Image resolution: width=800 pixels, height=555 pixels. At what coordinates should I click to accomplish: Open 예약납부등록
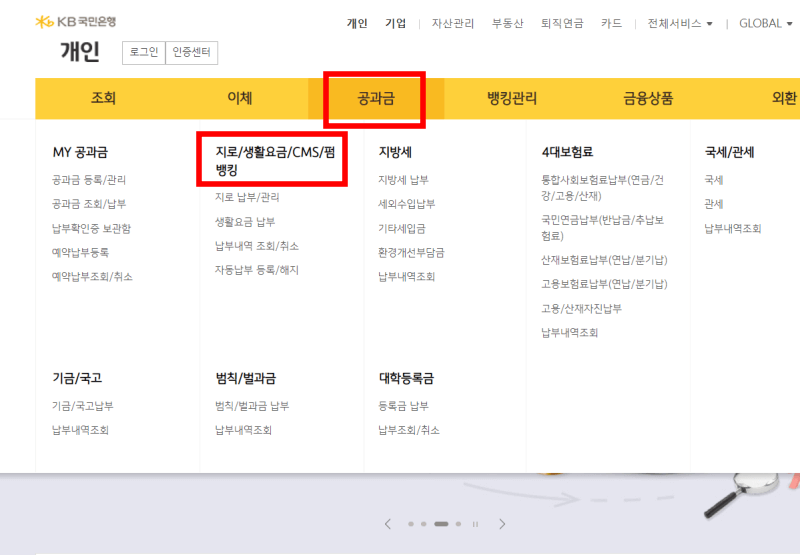coord(80,253)
